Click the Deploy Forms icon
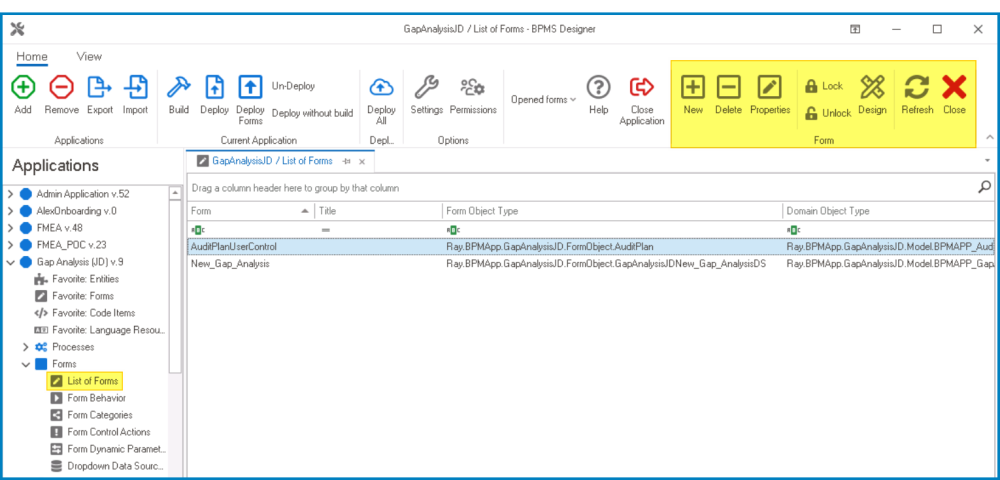1000x480 pixels. [250, 86]
